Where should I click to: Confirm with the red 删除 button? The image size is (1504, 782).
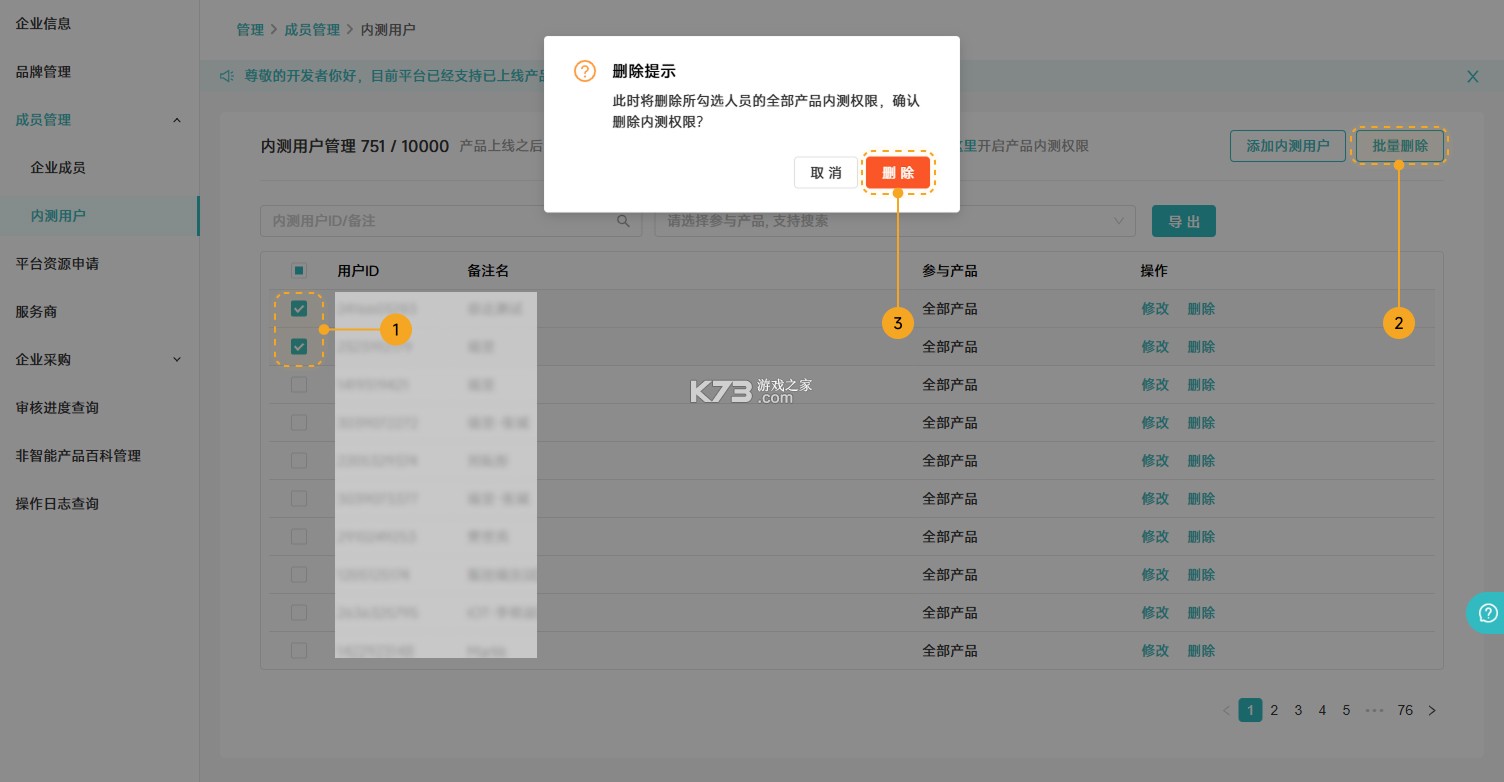pyautogui.click(x=898, y=172)
